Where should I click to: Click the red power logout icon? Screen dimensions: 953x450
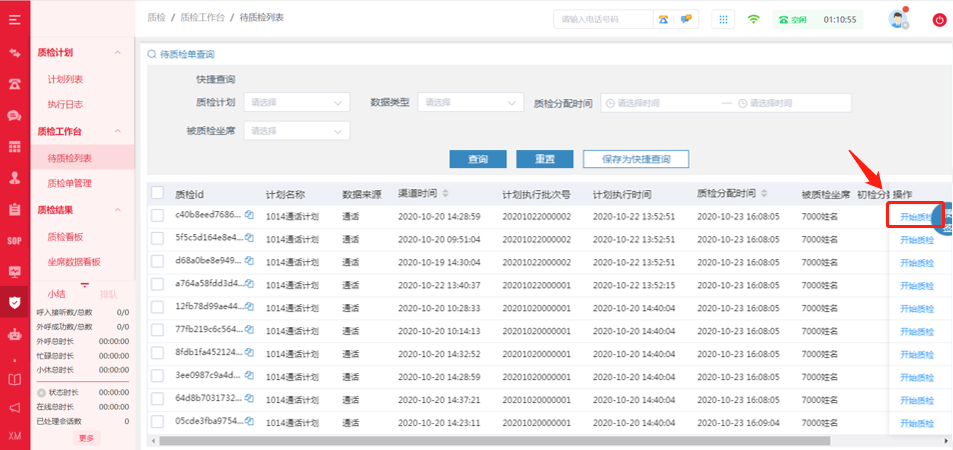[939, 19]
